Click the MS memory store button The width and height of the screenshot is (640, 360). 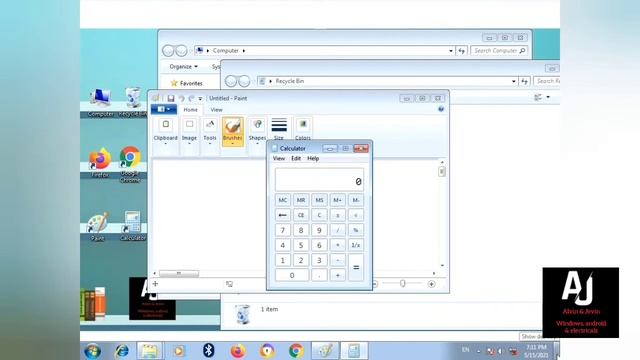click(319, 200)
